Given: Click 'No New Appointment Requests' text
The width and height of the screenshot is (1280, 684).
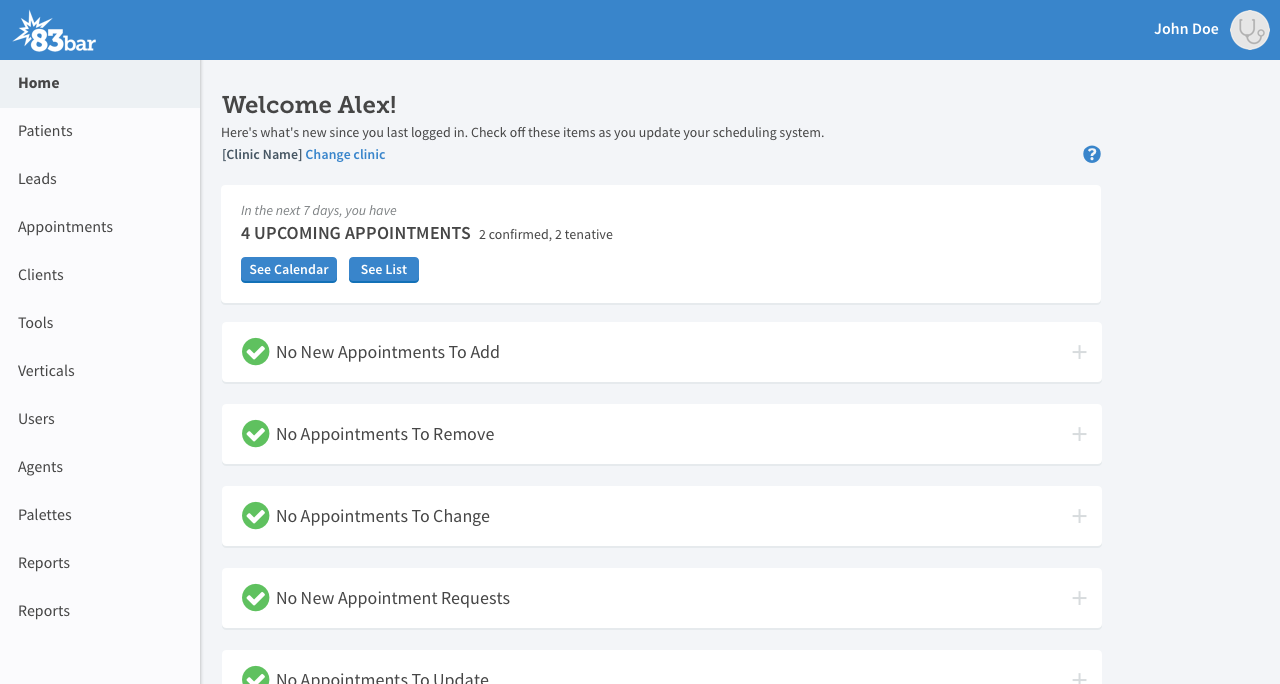Looking at the screenshot, I should [393, 598].
